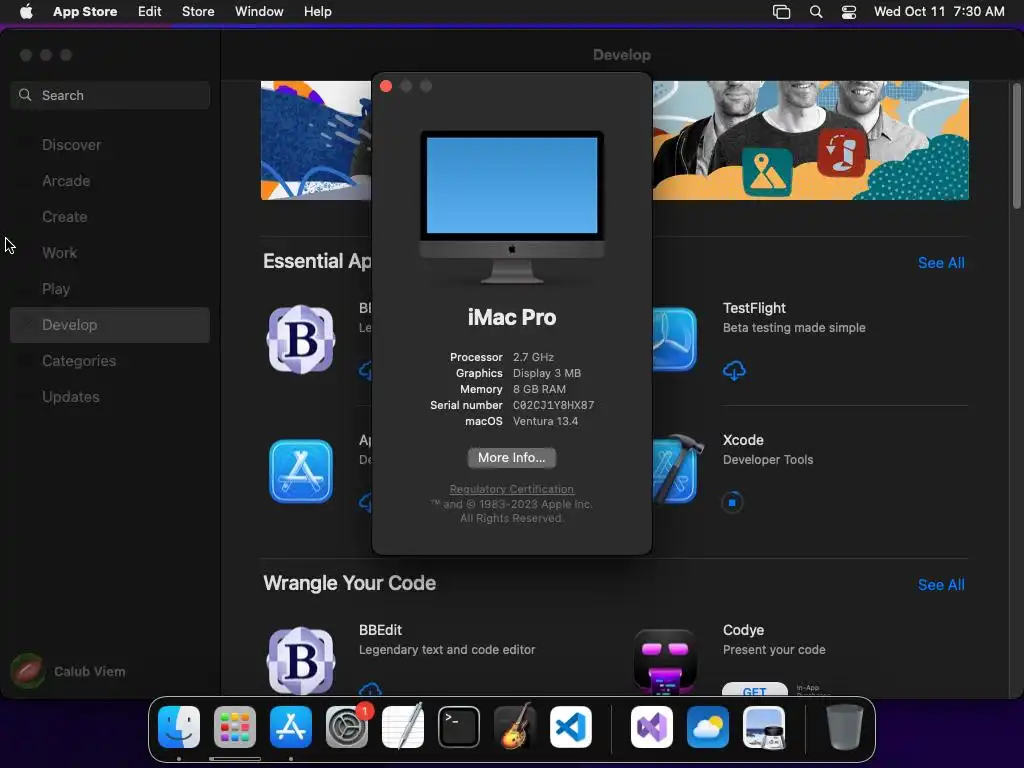The width and height of the screenshot is (1024, 768).
Task: Click the App Store search field
Action: click(110, 95)
